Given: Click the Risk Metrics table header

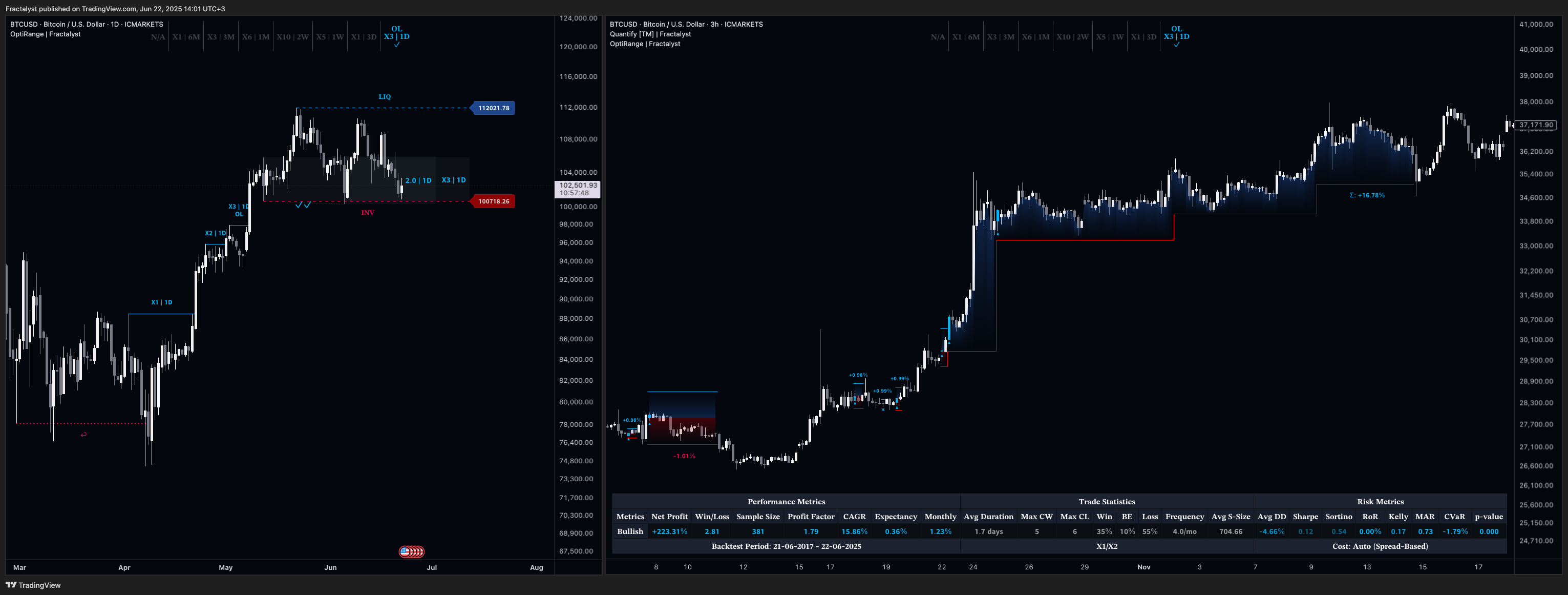Looking at the screenshot, I should (1381, 502).
